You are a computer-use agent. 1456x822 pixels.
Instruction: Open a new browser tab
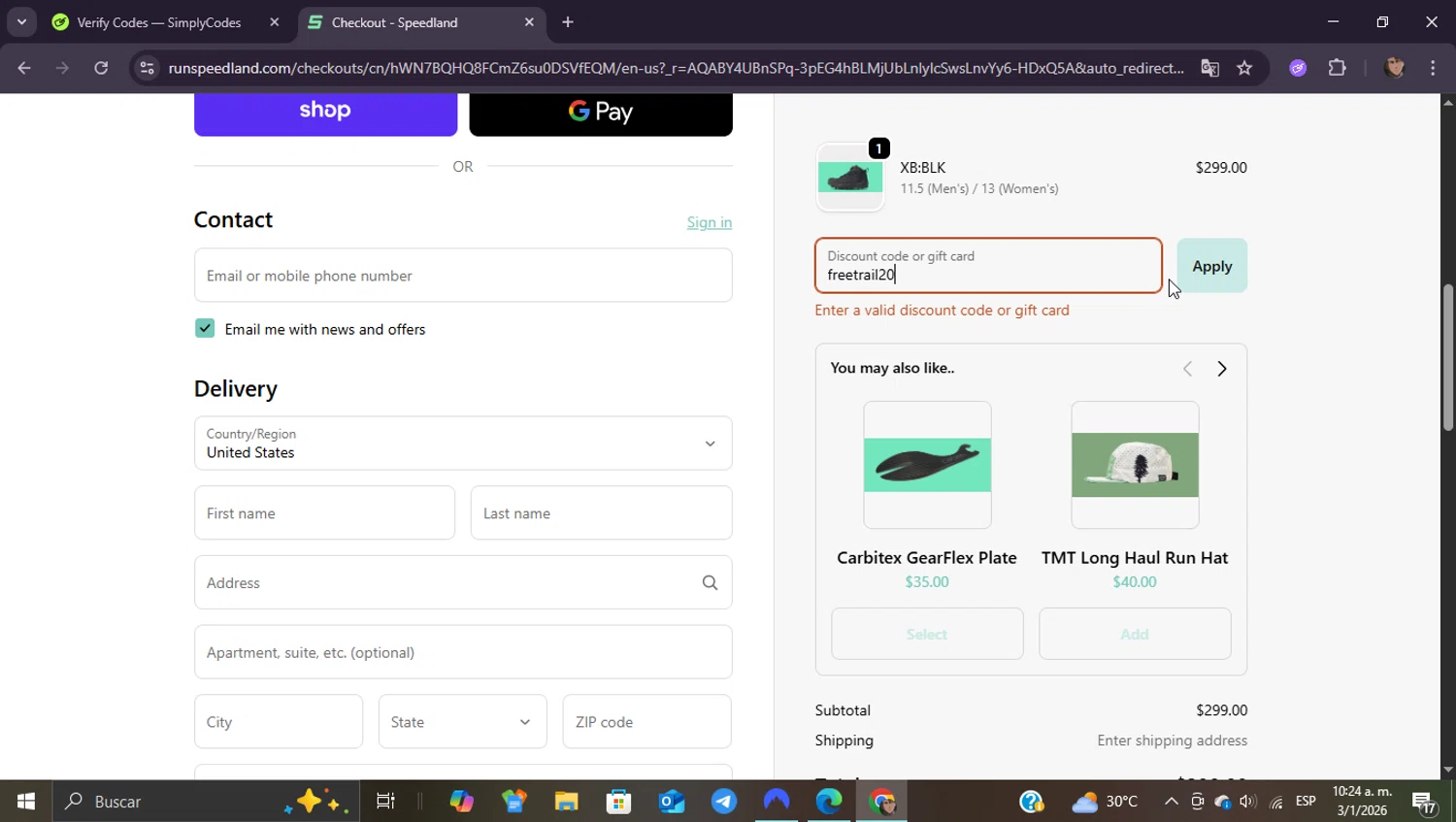click(568, 22)
